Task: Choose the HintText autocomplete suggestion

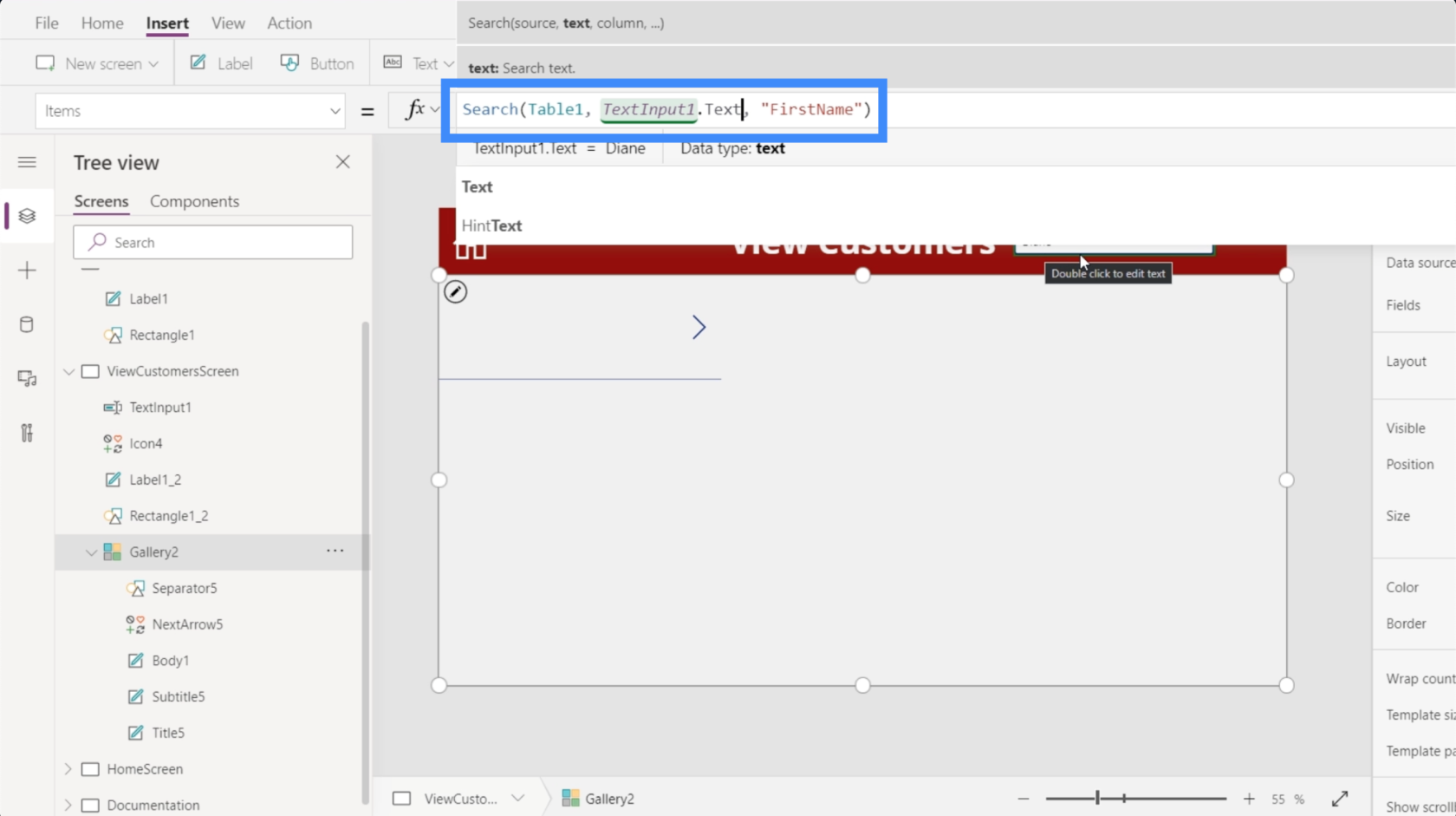Action: click(x=492, y=225)
